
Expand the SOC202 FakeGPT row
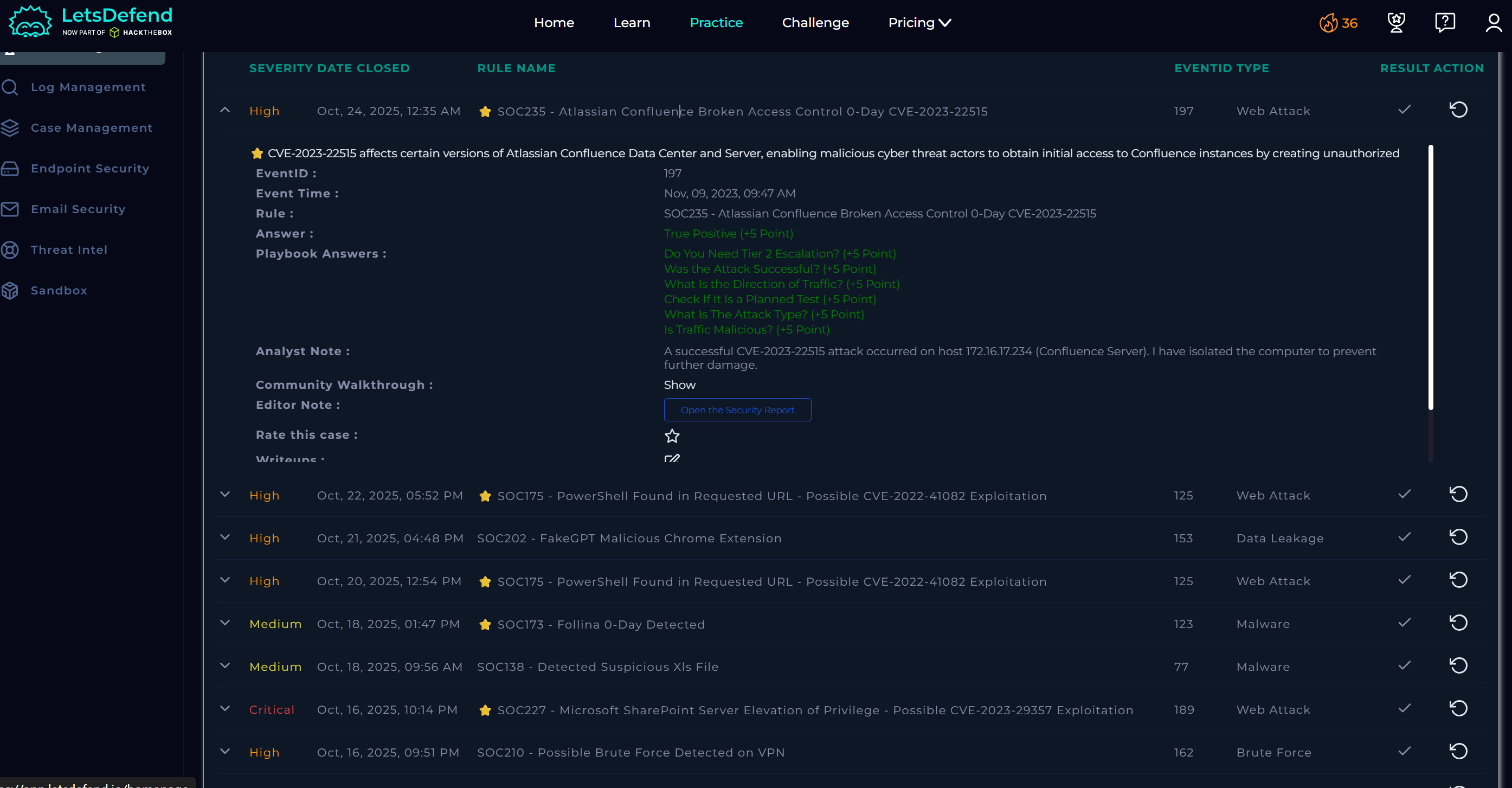coord(225,537)
